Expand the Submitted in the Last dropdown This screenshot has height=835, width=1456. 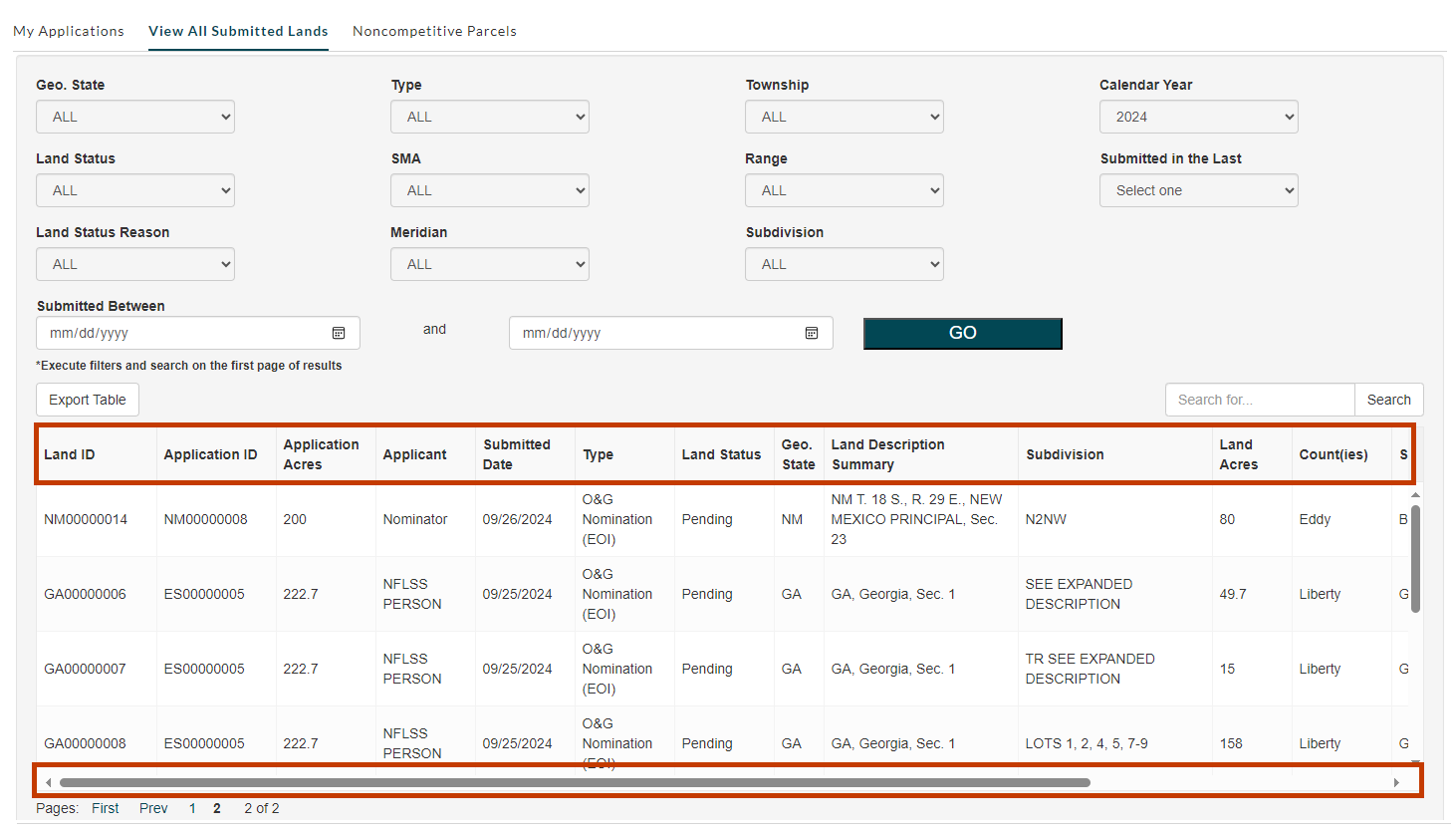pyautogui.click(x=1198, y=190)
